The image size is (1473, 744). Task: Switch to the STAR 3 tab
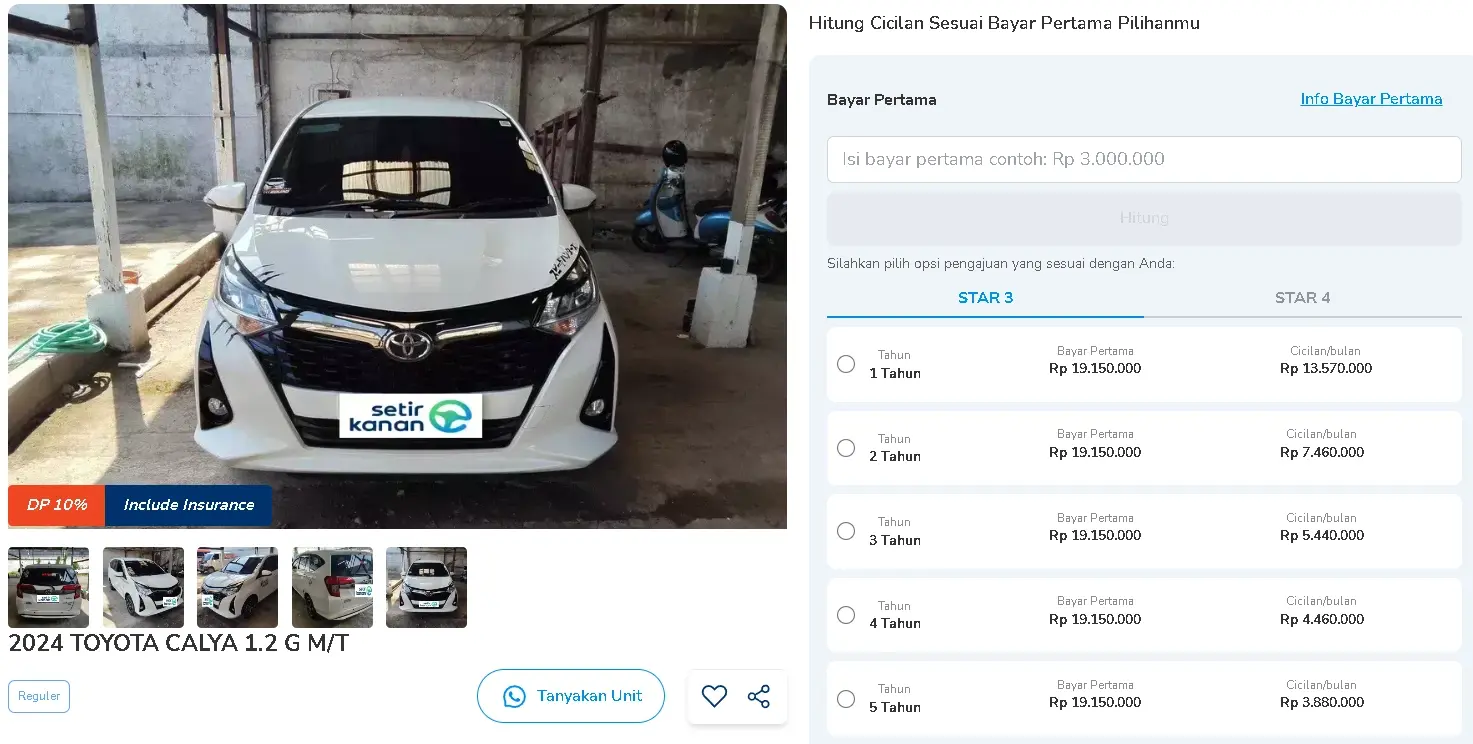pyautogui.click(x=985, y=298)
